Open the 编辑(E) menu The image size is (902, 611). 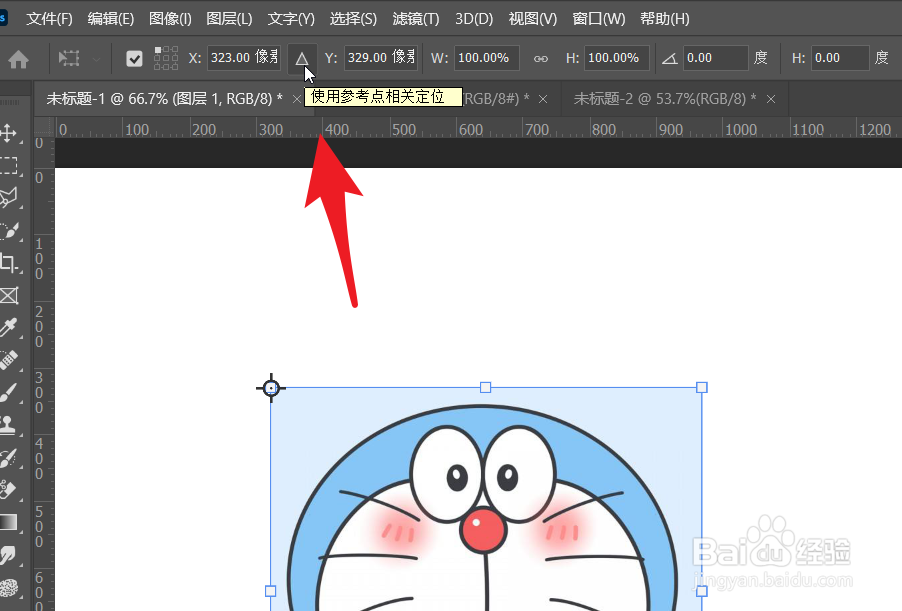click(110, 19)
